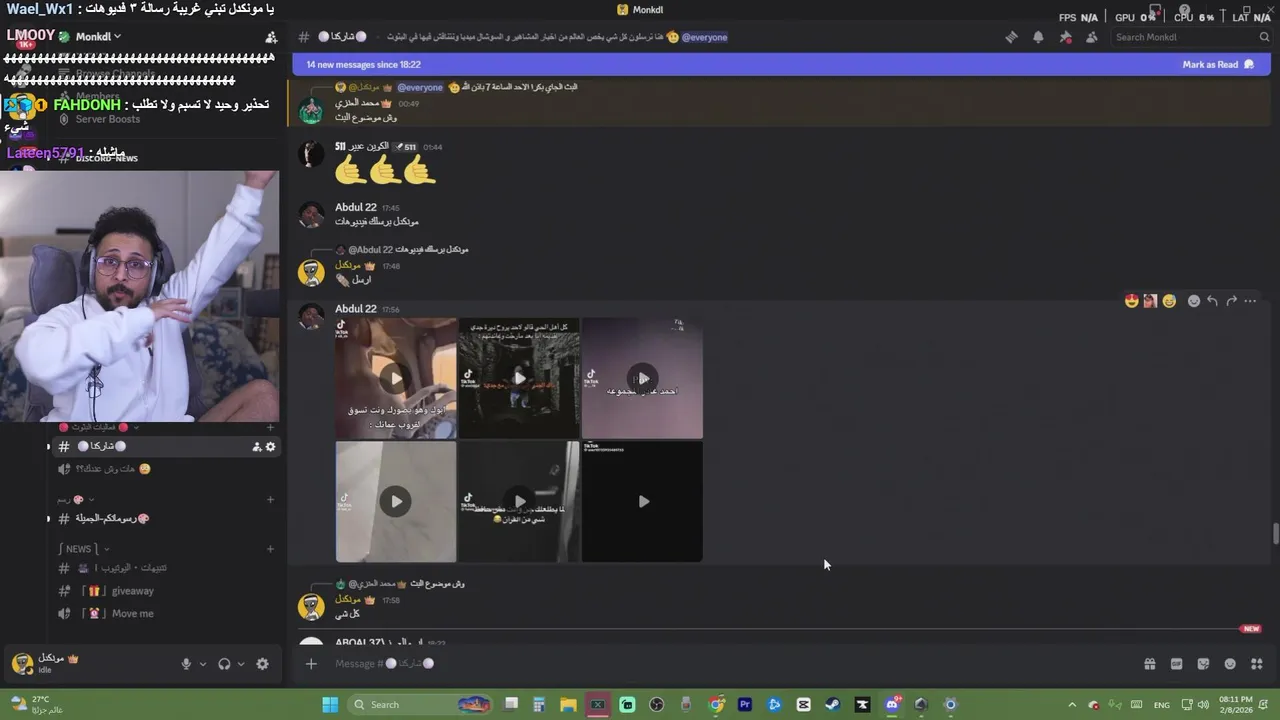Click add reaction icon on hovered message
This screenshot has width=1280, height=720.
click(1193, 301)
